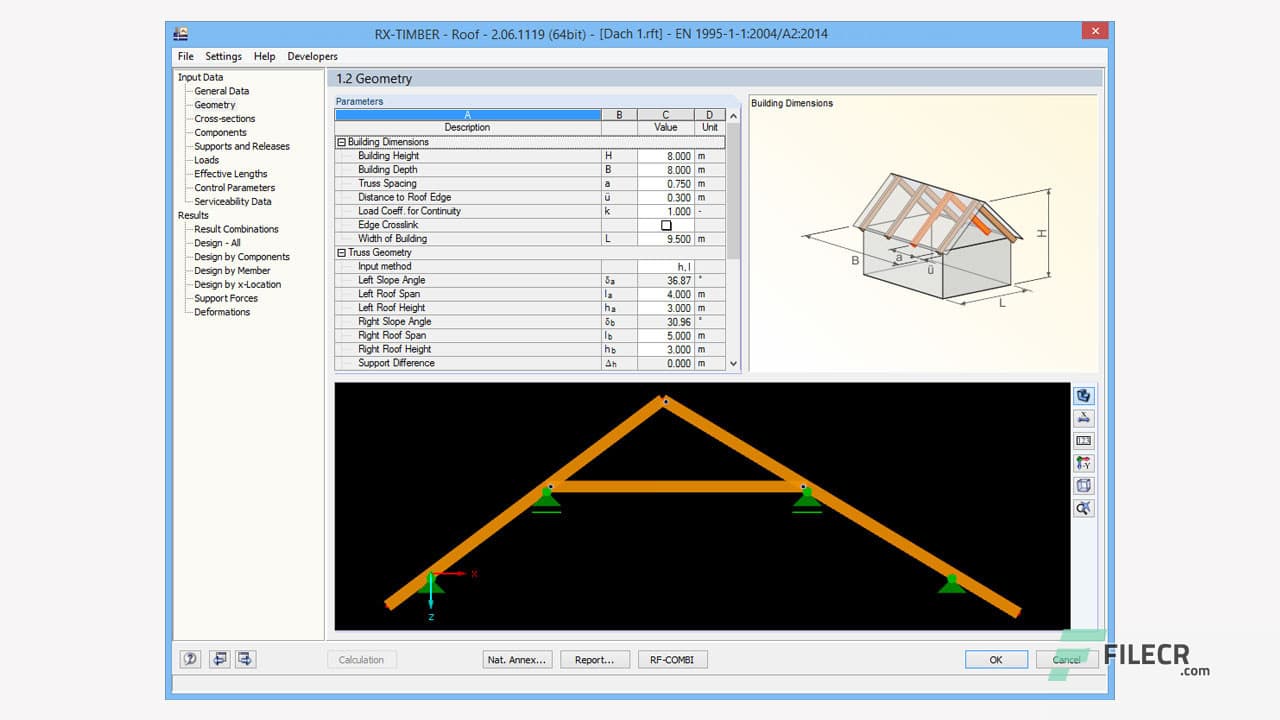Go to previous input window using left arrow icon
1280x720 pixels.
click(218, 659)
